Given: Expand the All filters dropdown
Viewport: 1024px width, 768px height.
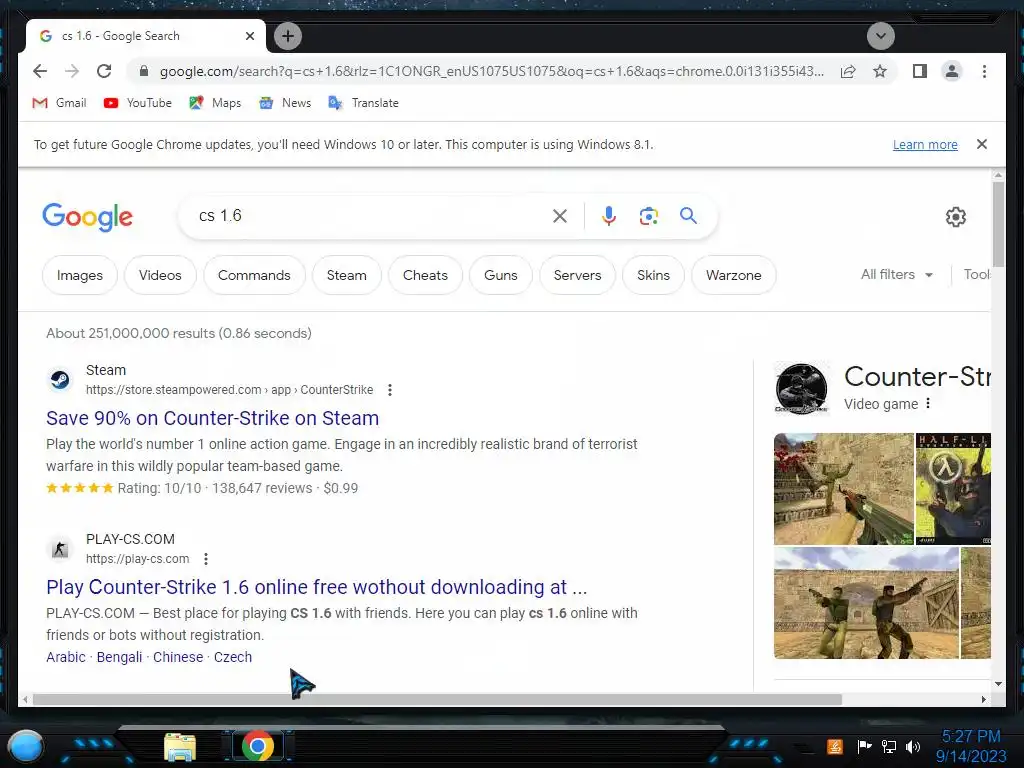Looking at the screenshot, I should coord(897,274).
